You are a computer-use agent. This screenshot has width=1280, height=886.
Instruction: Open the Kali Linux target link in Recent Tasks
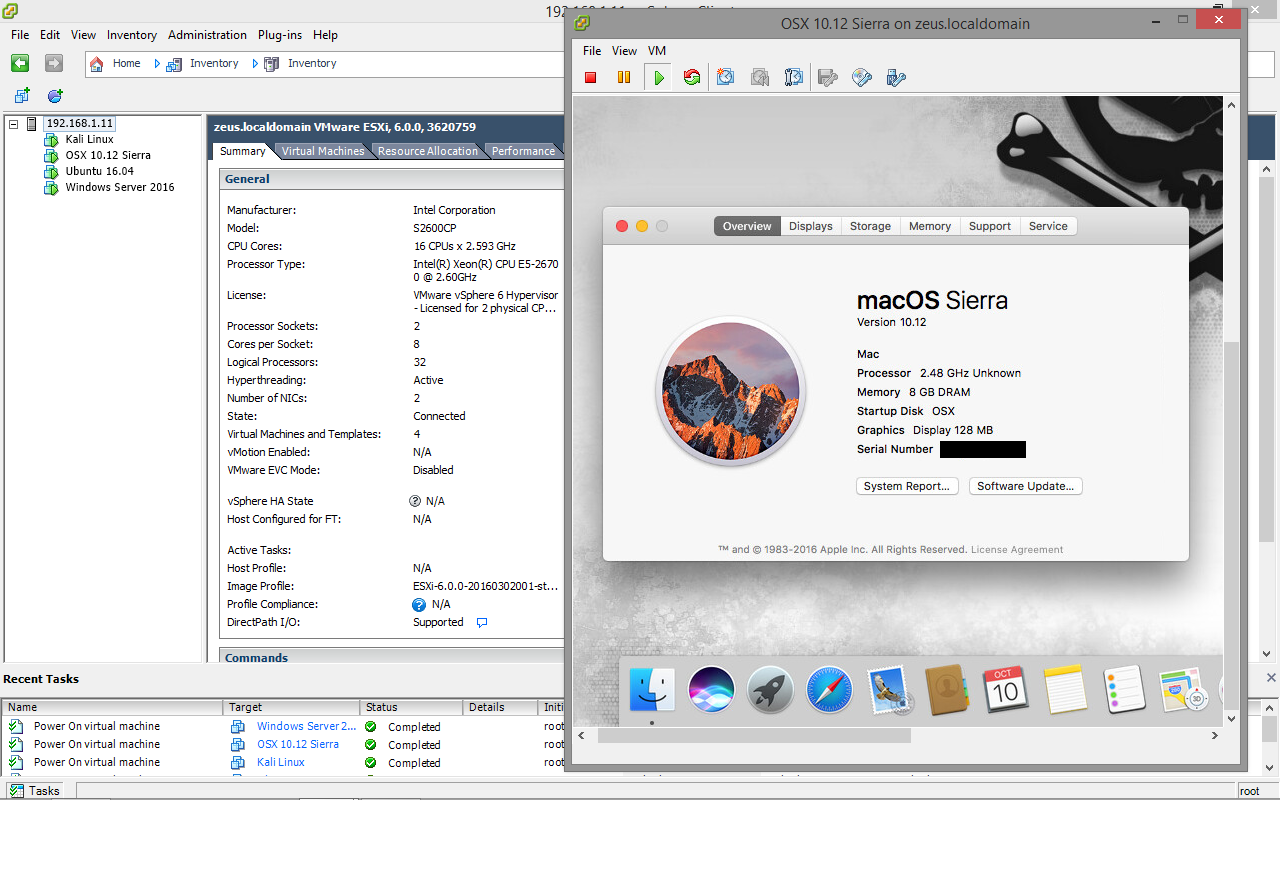(281, 762)
